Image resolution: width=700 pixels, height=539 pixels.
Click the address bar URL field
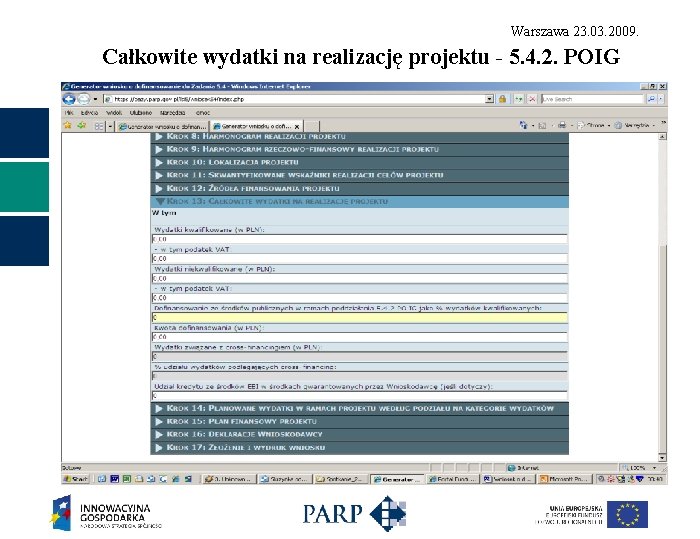[x=295, y=99]
